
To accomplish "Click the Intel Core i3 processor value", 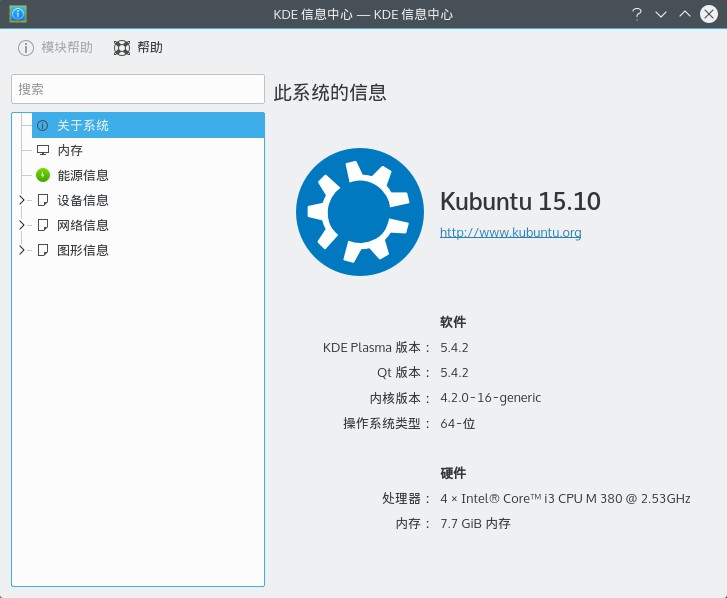I will [x=565, y=498].
